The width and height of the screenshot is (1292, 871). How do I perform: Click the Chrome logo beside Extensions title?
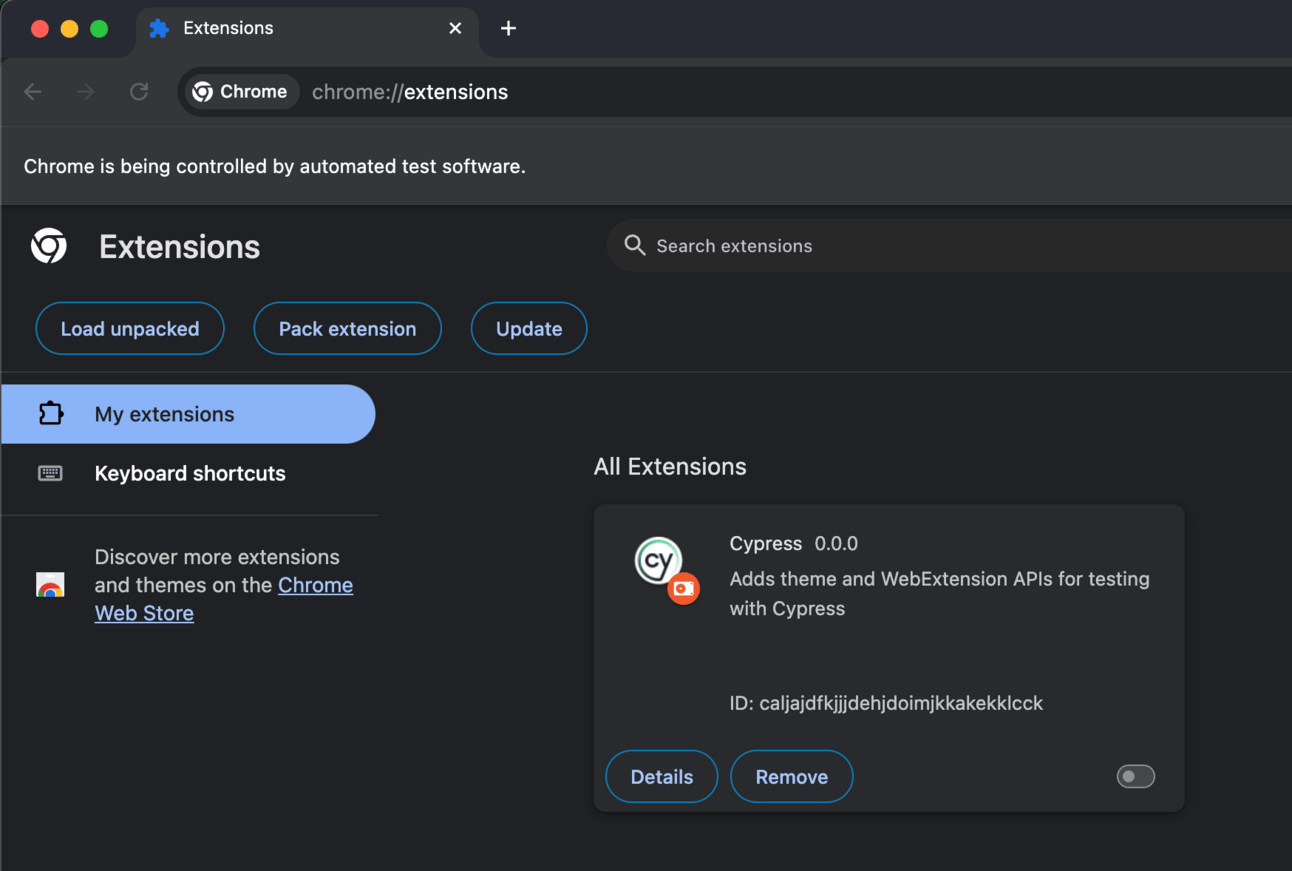(49, 246)
